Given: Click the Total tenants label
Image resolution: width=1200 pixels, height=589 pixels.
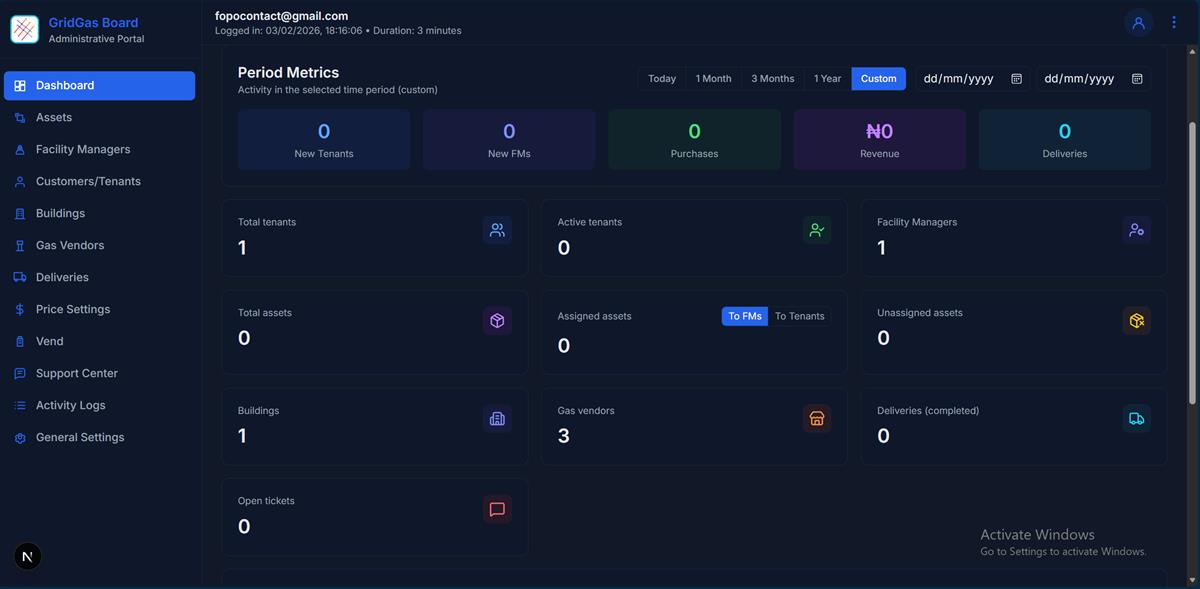Looking at the screenshot, I should point(267,222).
